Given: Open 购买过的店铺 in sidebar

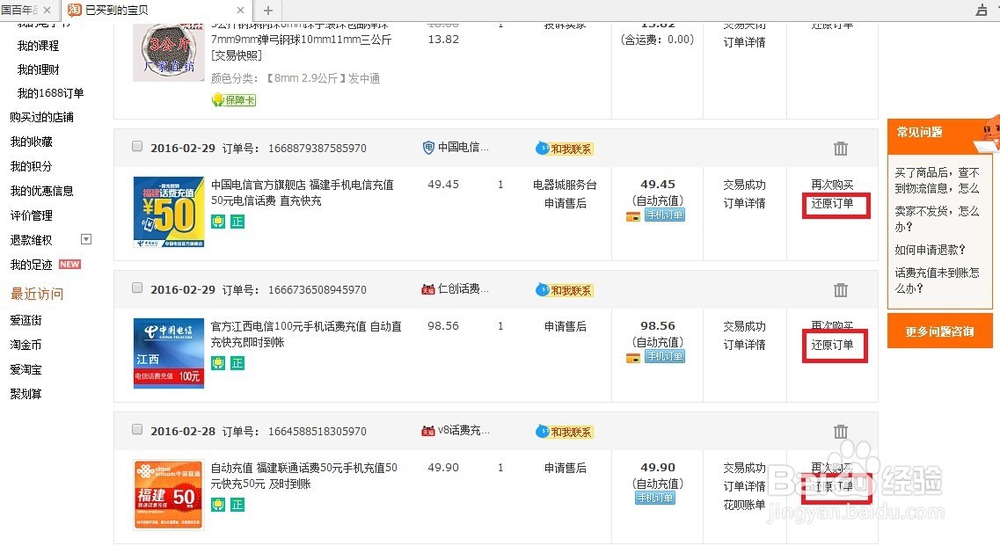Looking at the screenshot, I should coord(41,117).
